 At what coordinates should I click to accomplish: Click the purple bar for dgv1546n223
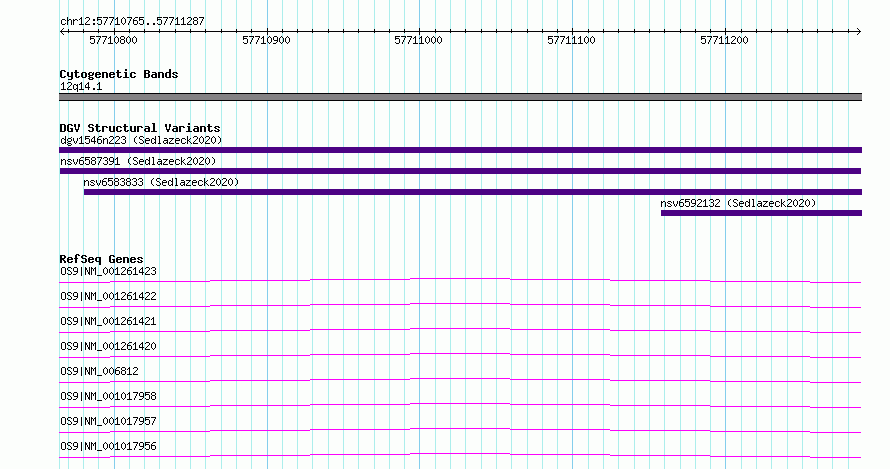click(x=460, y=150)
